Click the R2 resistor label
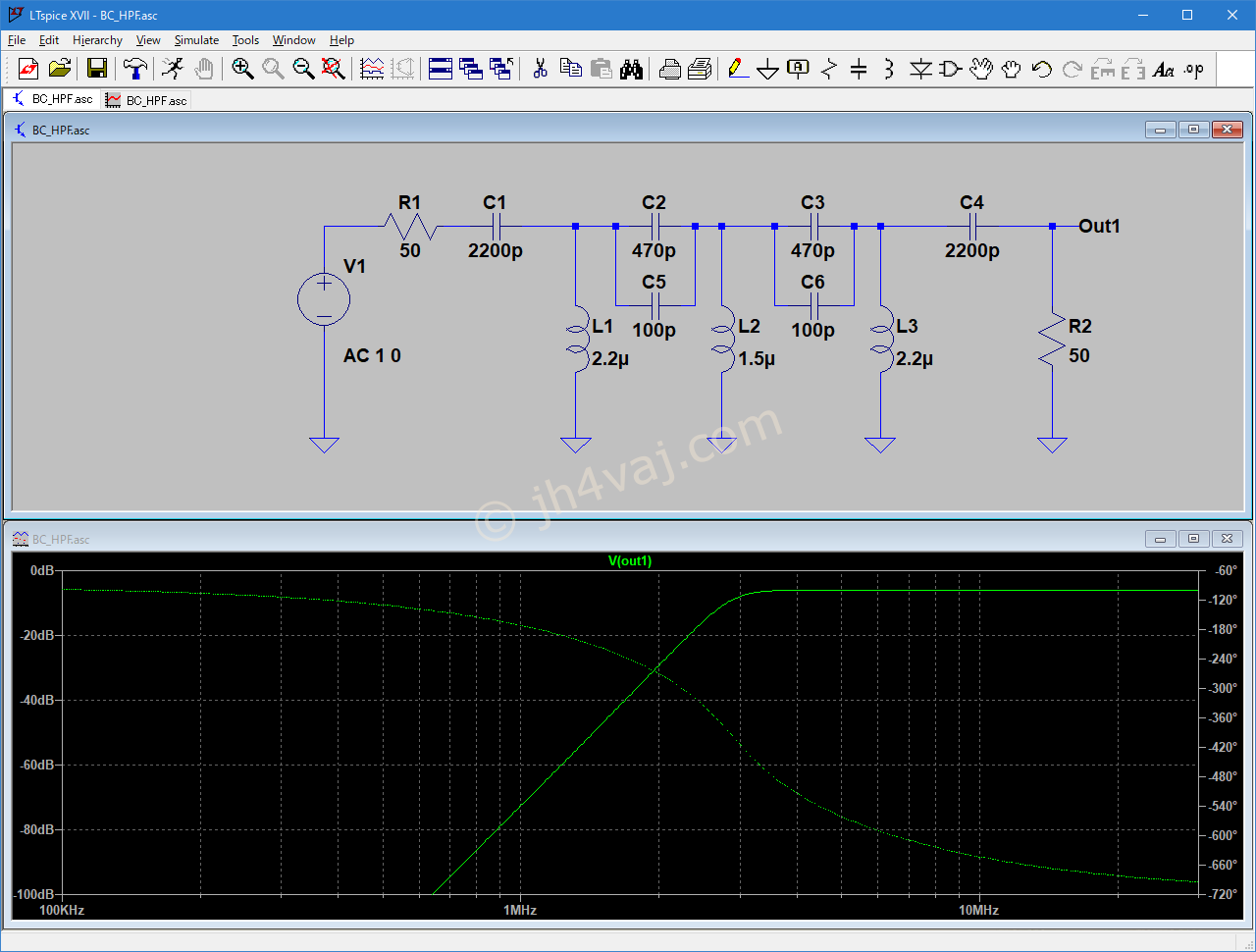1256x952 pixels. (x=1080, y=326)
